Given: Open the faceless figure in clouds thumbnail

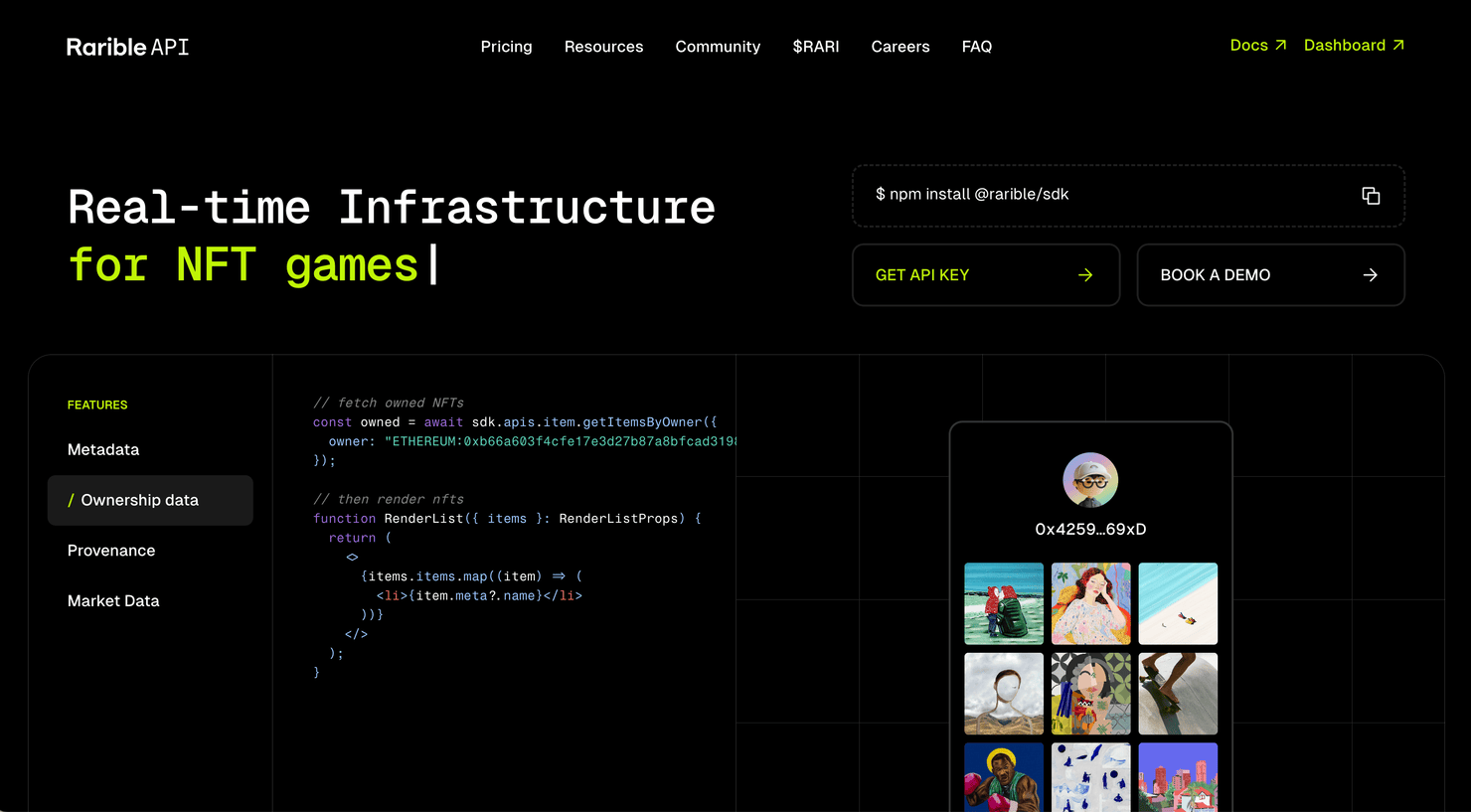Looking at the screenshot, I should pyautogui.click(x=1004, y=694).
